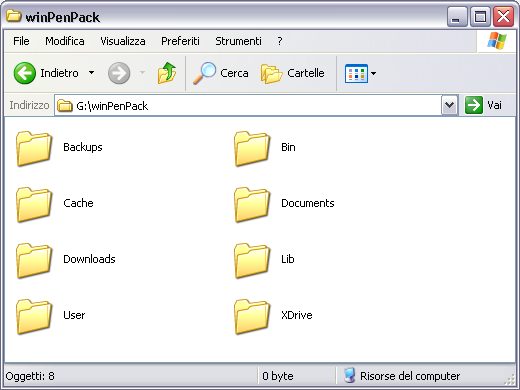Open the views dropdown arrow

tap(373, 73)
